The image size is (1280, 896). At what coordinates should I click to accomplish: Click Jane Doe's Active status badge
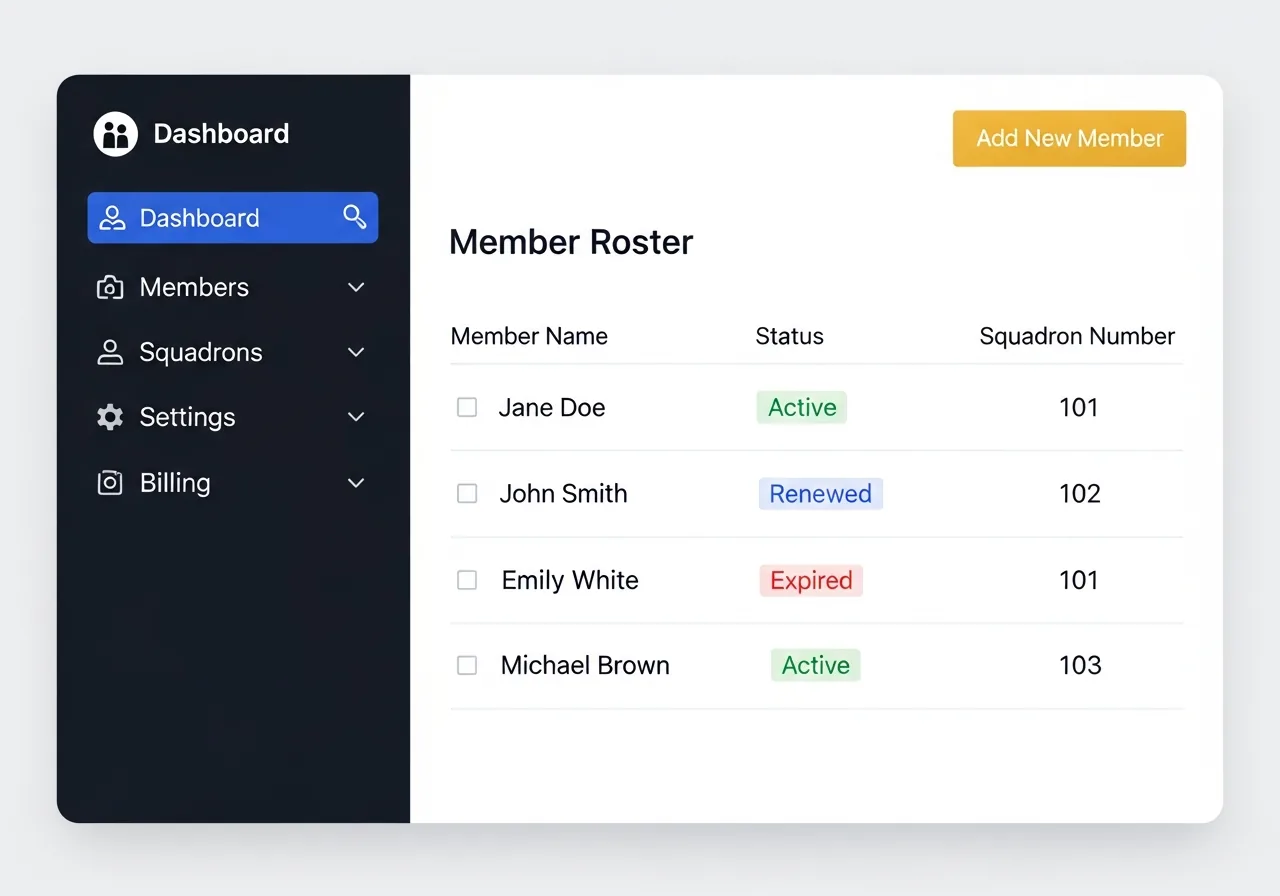click(802, 407)
